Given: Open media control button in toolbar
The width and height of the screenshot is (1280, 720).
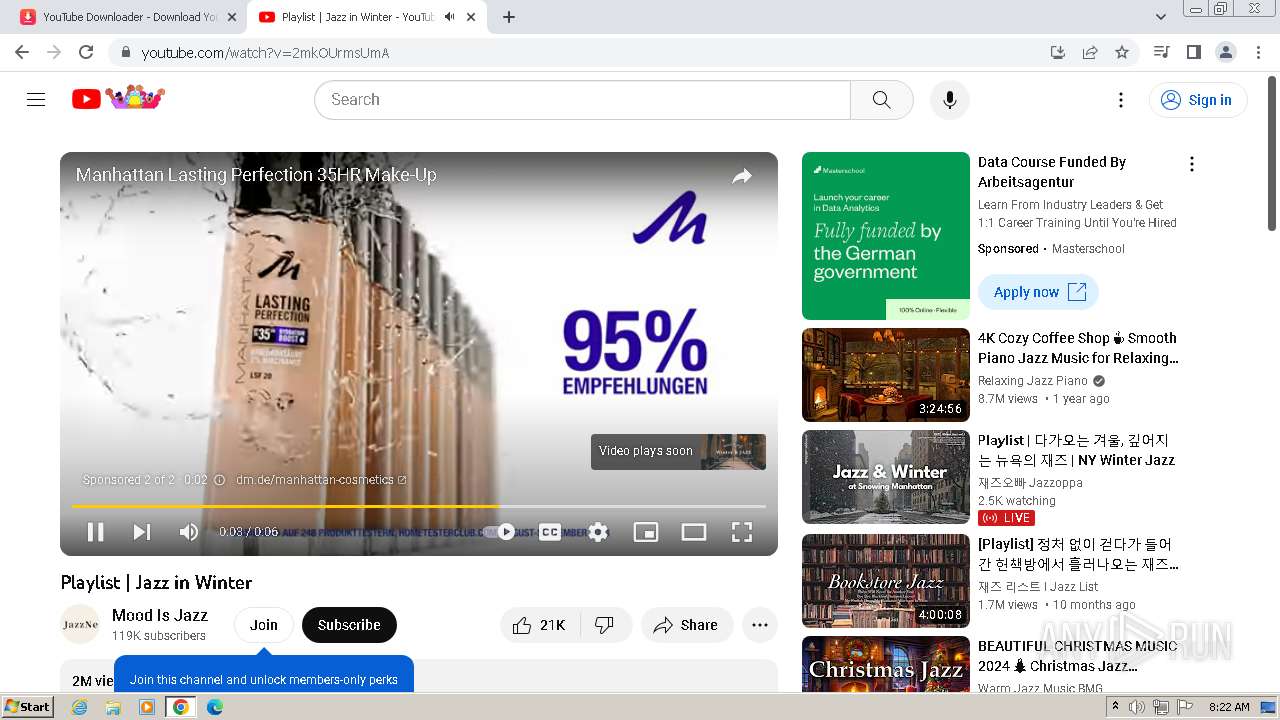Looking at the screenshot, I should 1161,52.
